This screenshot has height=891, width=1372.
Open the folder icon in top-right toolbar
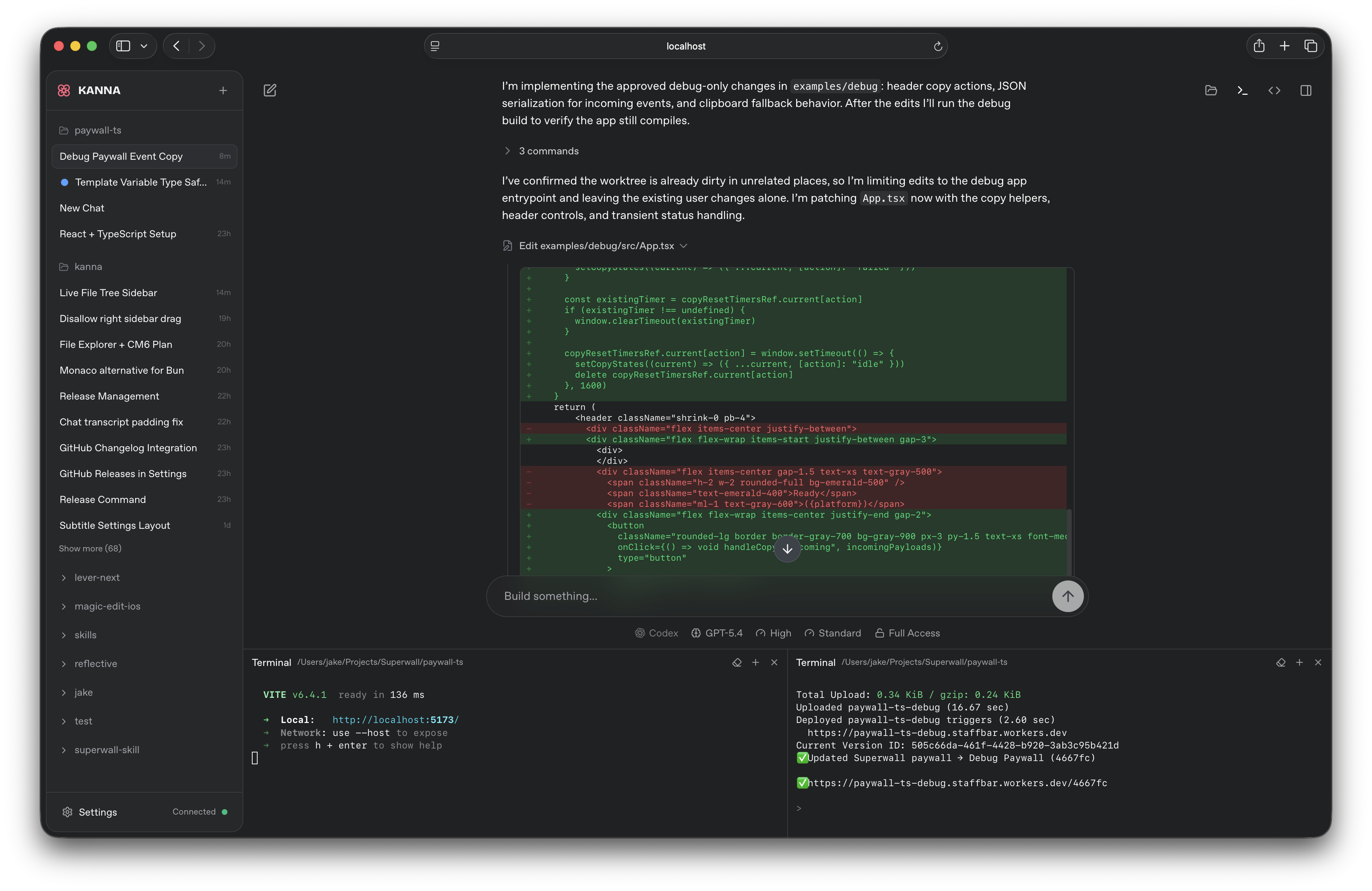[1211, 90]
